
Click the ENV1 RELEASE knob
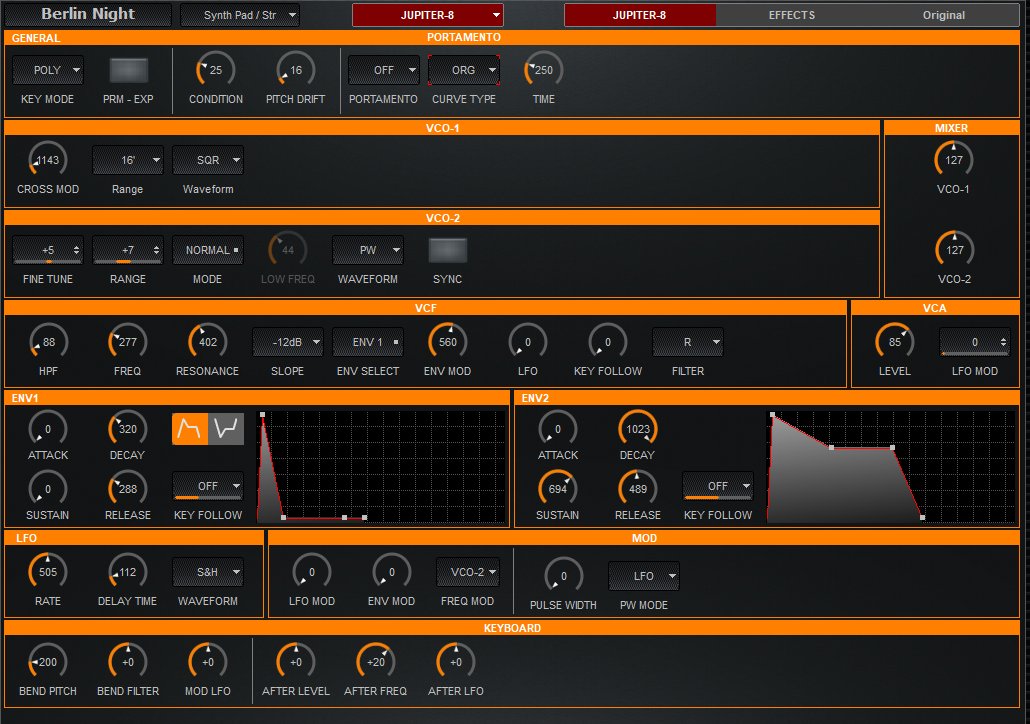click(x=127, y=489)
